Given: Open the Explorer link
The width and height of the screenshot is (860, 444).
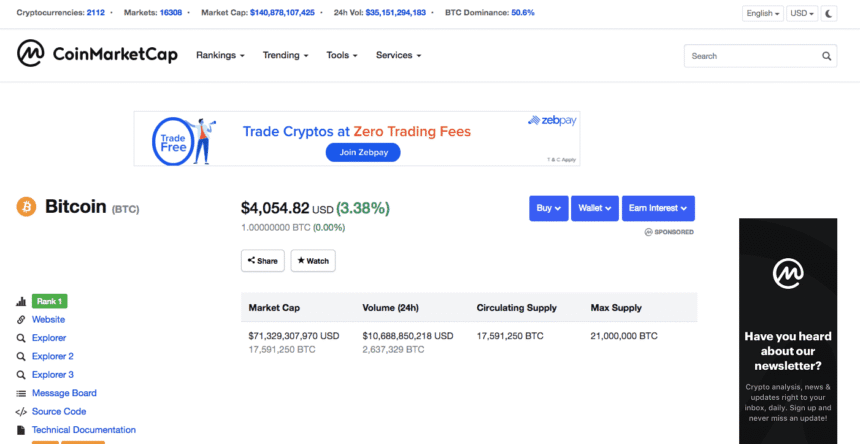Looking at the screenshot, I should (49, 338).
